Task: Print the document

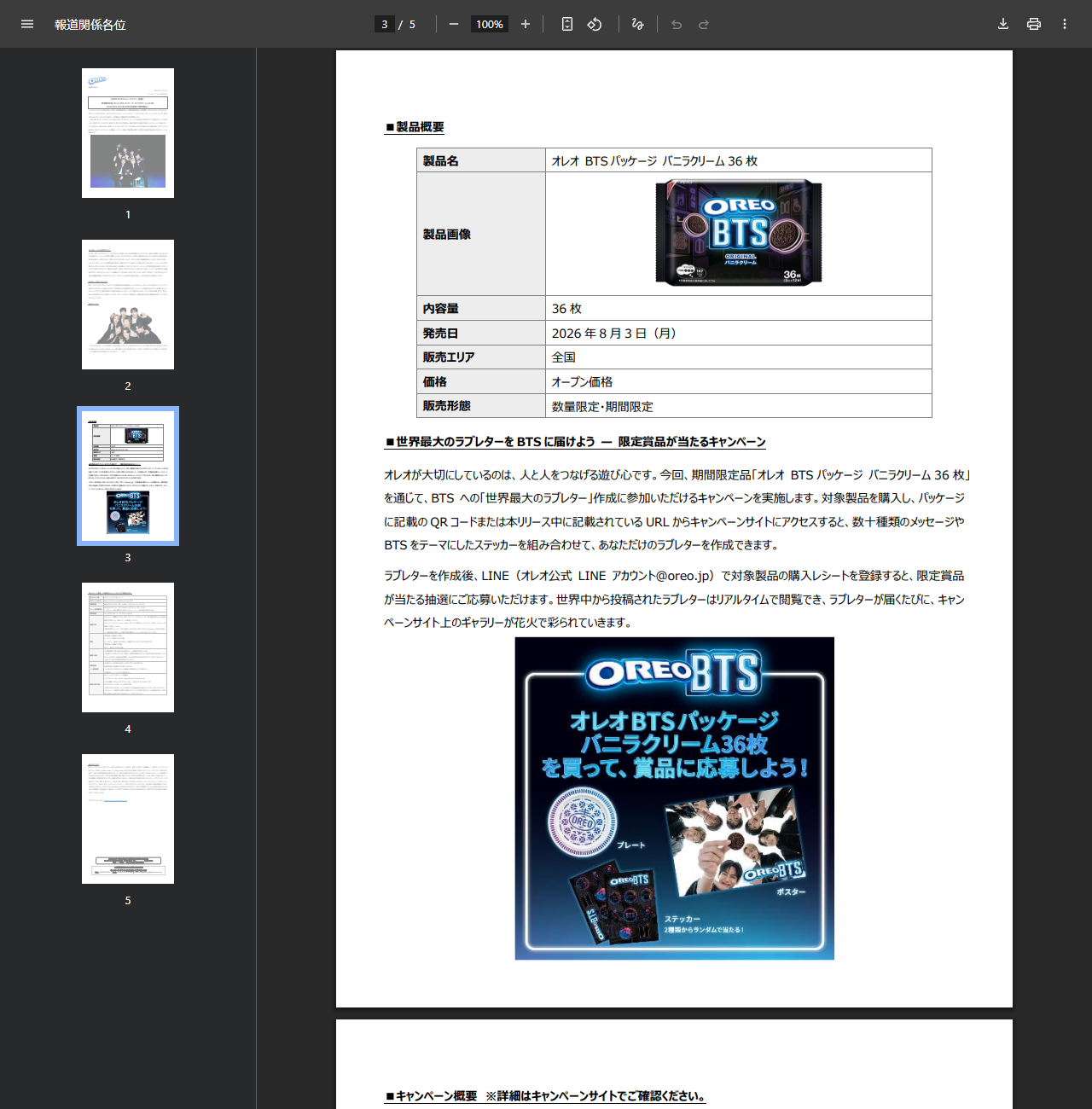Action: tap(1034, 24)
